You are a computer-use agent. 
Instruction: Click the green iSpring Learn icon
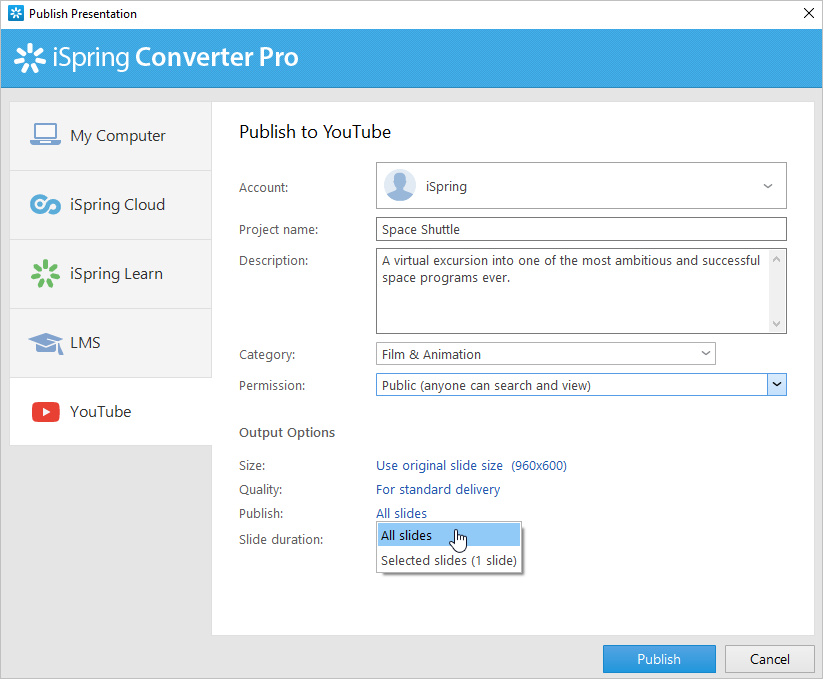pyautogui.click(x=45, y=273)
